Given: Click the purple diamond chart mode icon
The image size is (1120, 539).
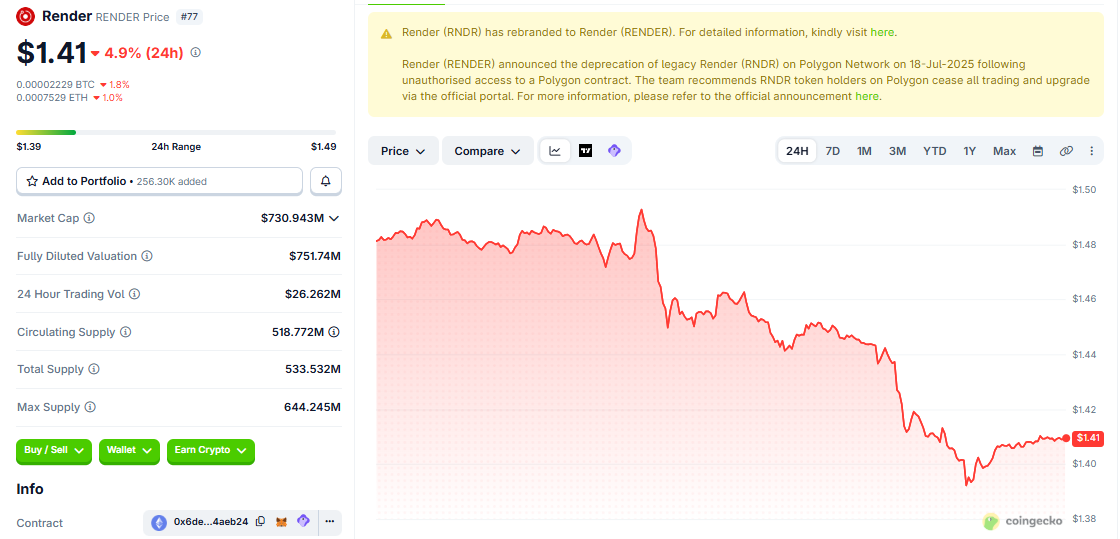Looking at the screenshot, I should (614, 151).
